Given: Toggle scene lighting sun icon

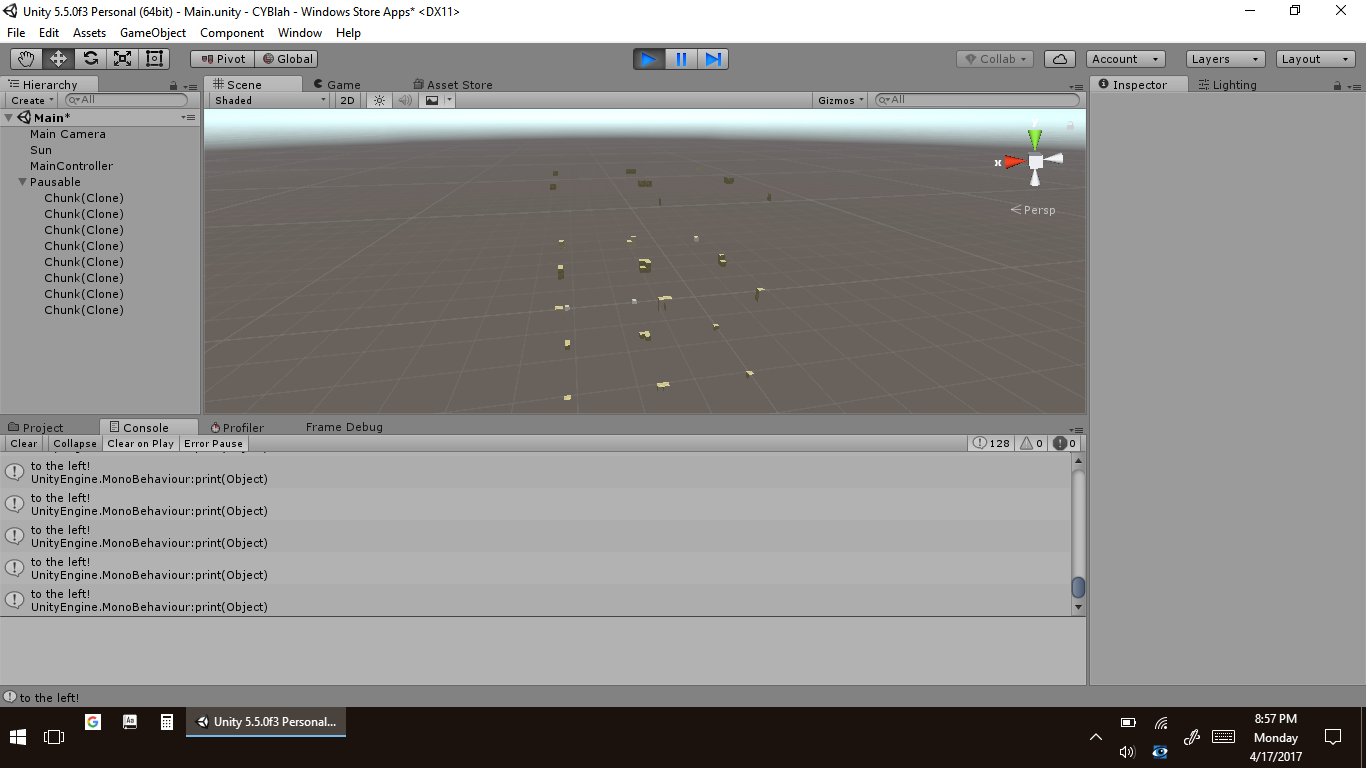Looking at the screenshot, I should [x=379, y=100].
